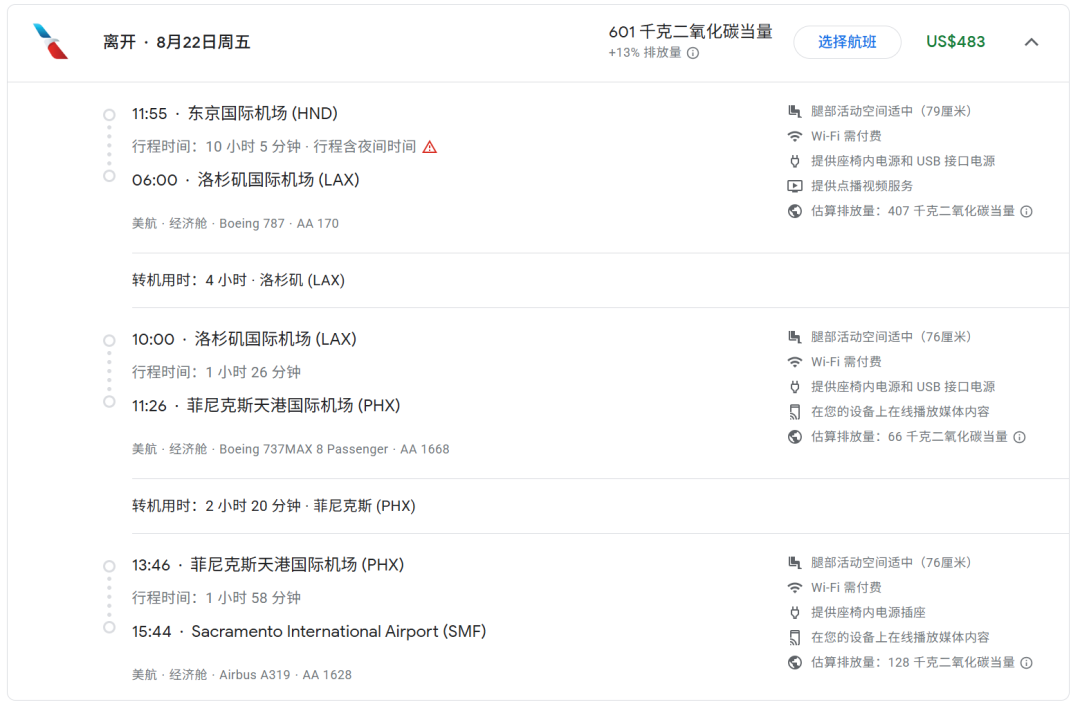Click info icon beside 128 千克二氧化碳当量
1080x702 pixels.
coord(1026,663)
